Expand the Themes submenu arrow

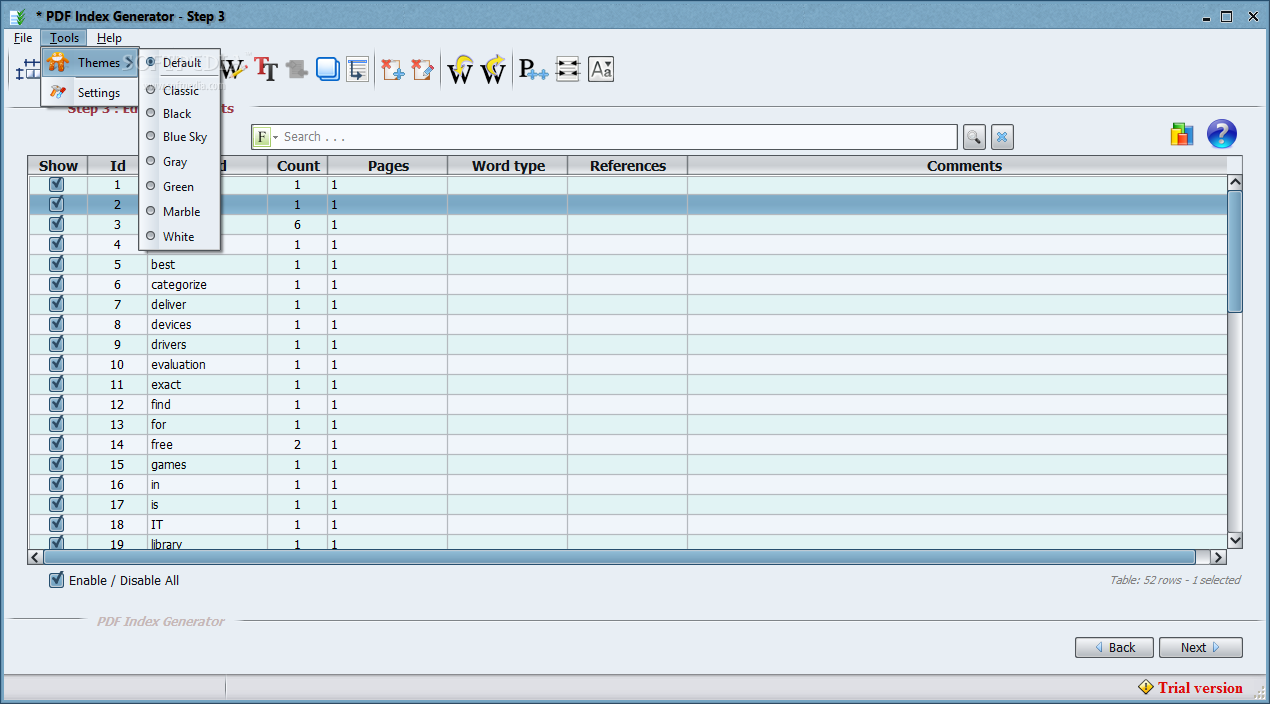point(129,63)
